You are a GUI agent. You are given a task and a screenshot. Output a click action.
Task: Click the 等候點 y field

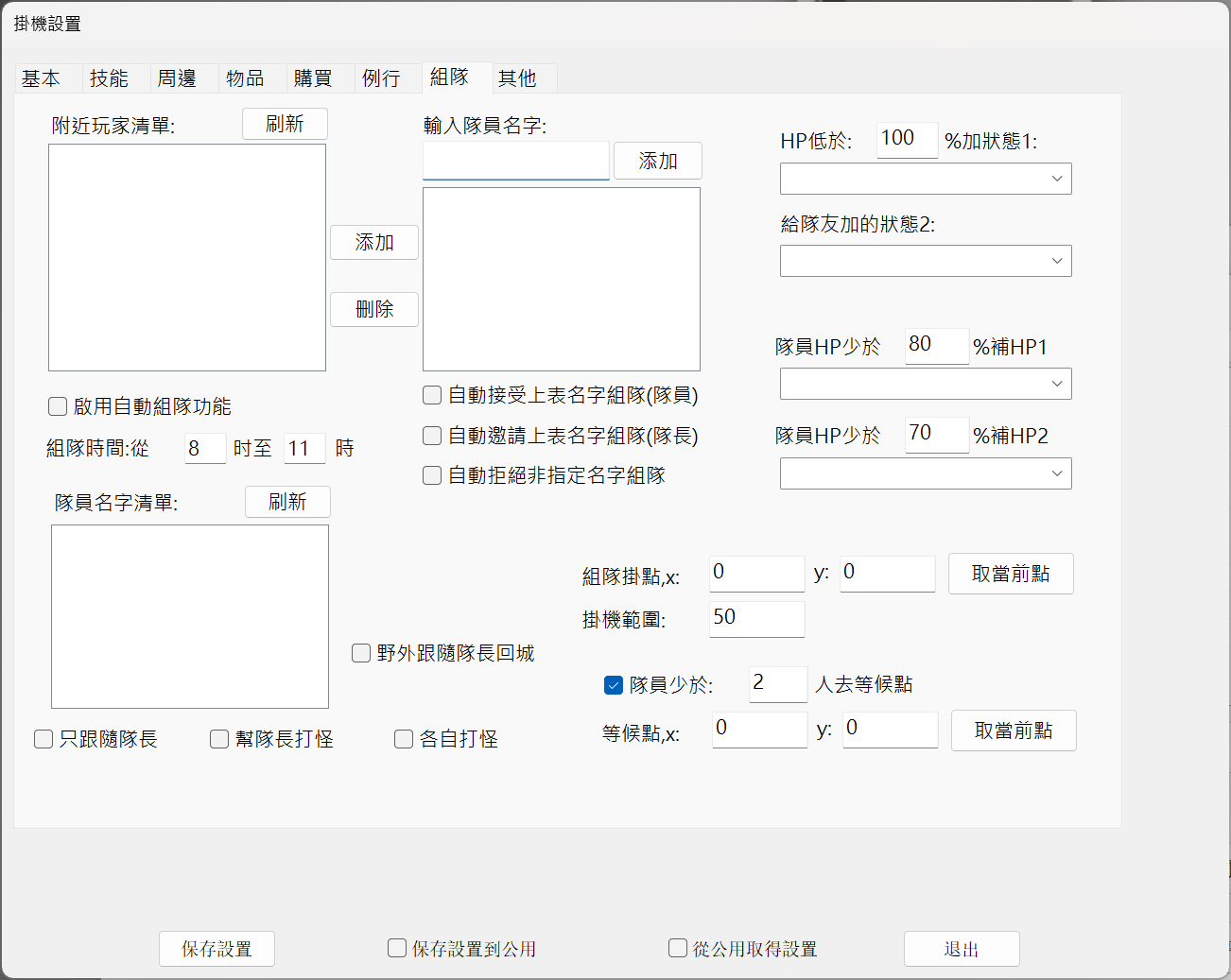coord(891,730)
